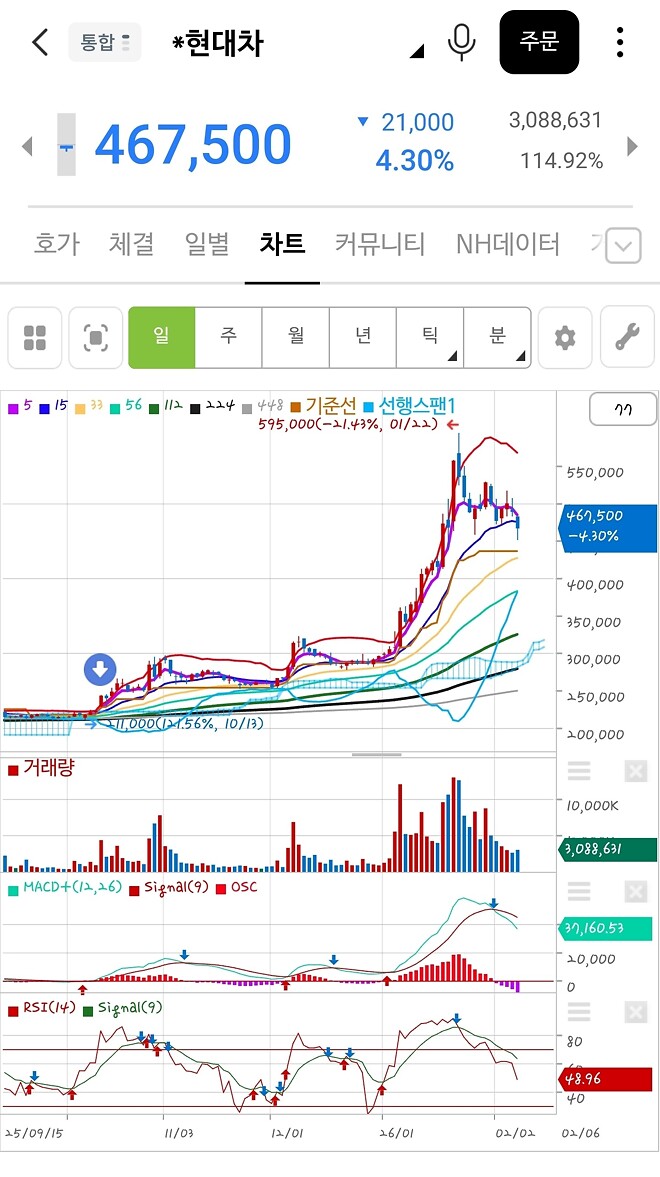Tap the RSI(14) legend label
Image resolution: width=660 pixels, height=1177 pixels.
[x=49, y=1008]
